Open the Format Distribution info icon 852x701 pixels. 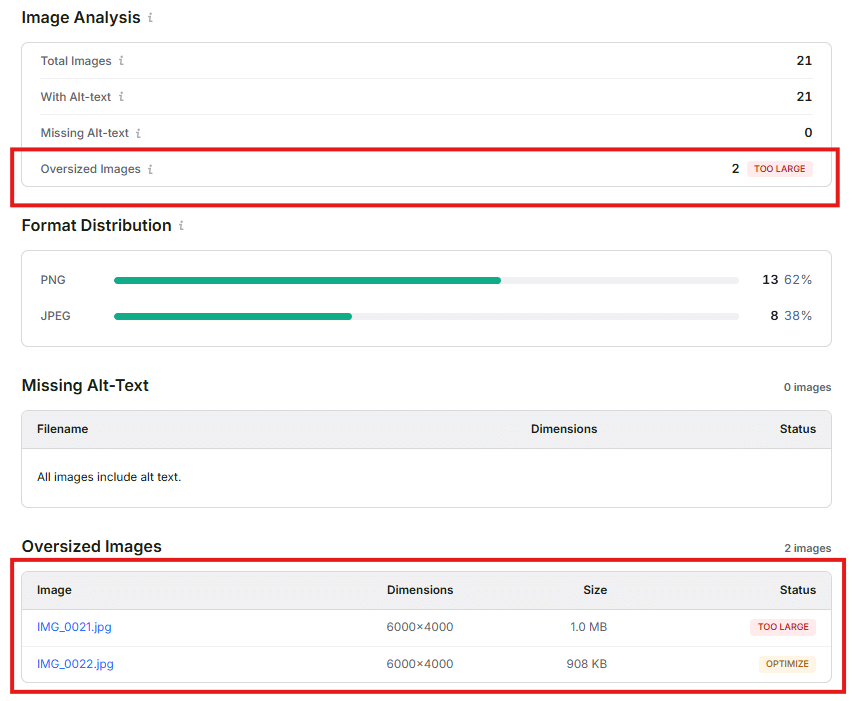click(x=181, y=226)
